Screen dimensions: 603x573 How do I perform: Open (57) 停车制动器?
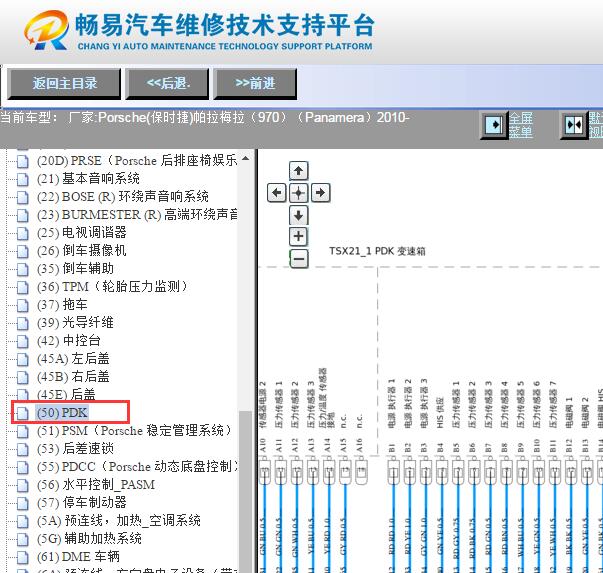pyautogui.click(x=82, y=502)
